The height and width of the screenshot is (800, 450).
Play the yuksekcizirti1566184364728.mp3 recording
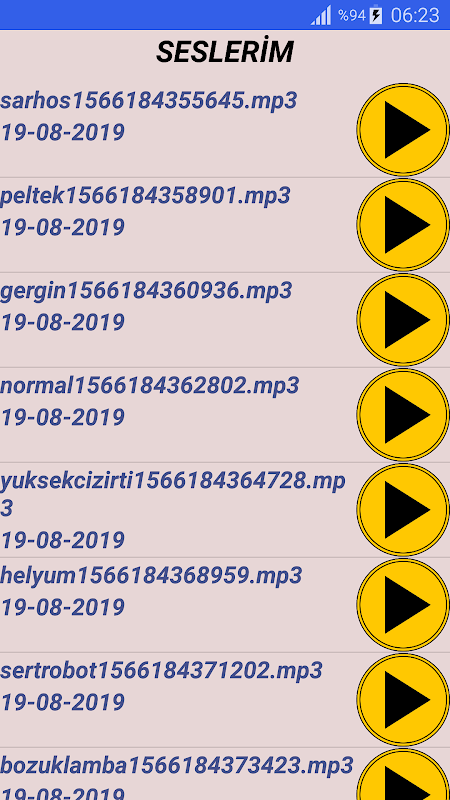point(403,509)
